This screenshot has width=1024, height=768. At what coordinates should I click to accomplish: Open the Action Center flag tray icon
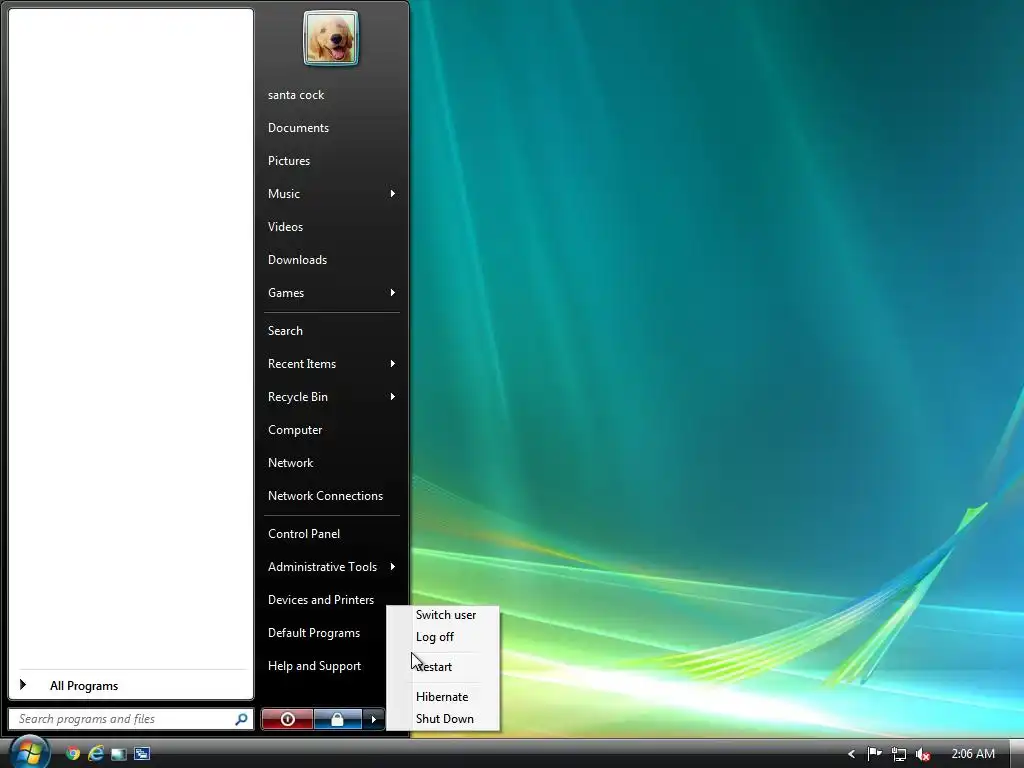coord(874,754)
